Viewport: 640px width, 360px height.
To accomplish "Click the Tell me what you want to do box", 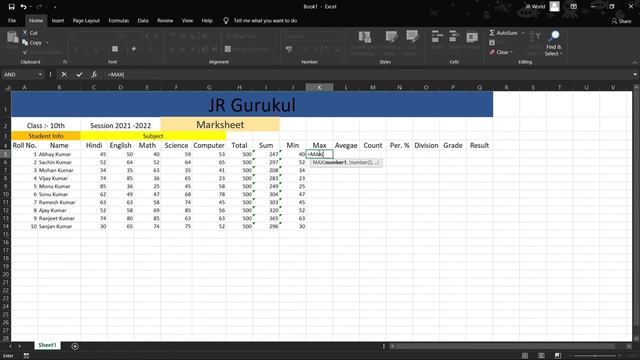I will [x=265, y=20].
